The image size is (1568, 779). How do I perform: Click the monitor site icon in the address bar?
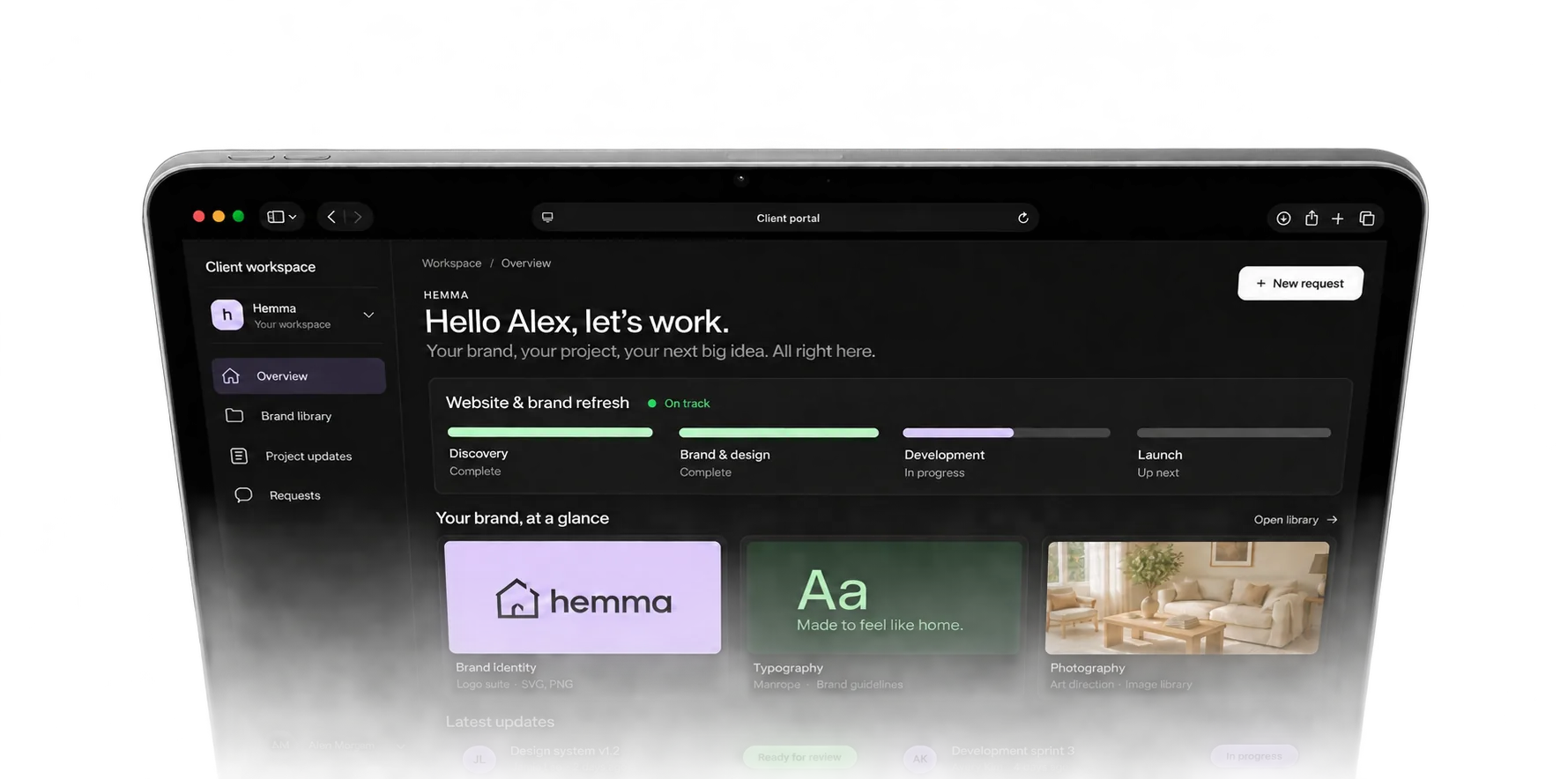pyautogui.click(x=547, y=218)
